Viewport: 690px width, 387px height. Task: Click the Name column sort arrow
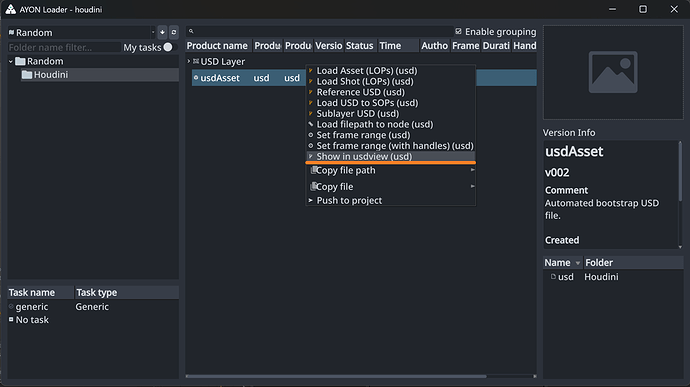click(578, 263)
